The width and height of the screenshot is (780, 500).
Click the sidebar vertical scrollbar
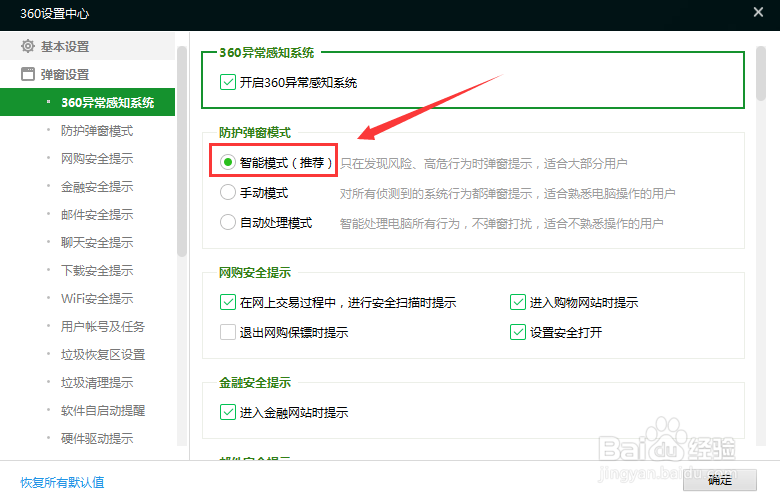pyautogui.click(x=182, y=152)
